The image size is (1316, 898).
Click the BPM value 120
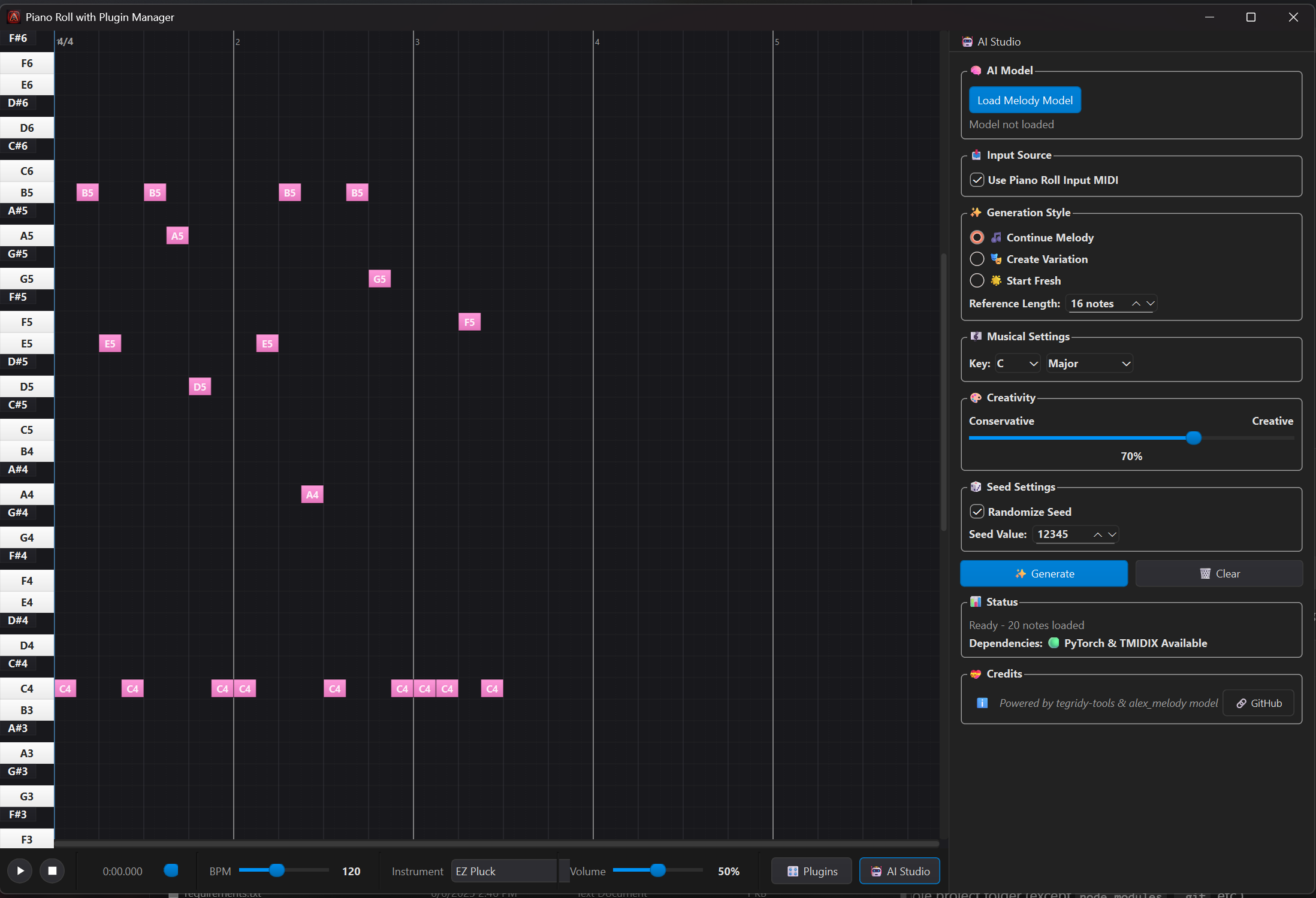[351, 871]
